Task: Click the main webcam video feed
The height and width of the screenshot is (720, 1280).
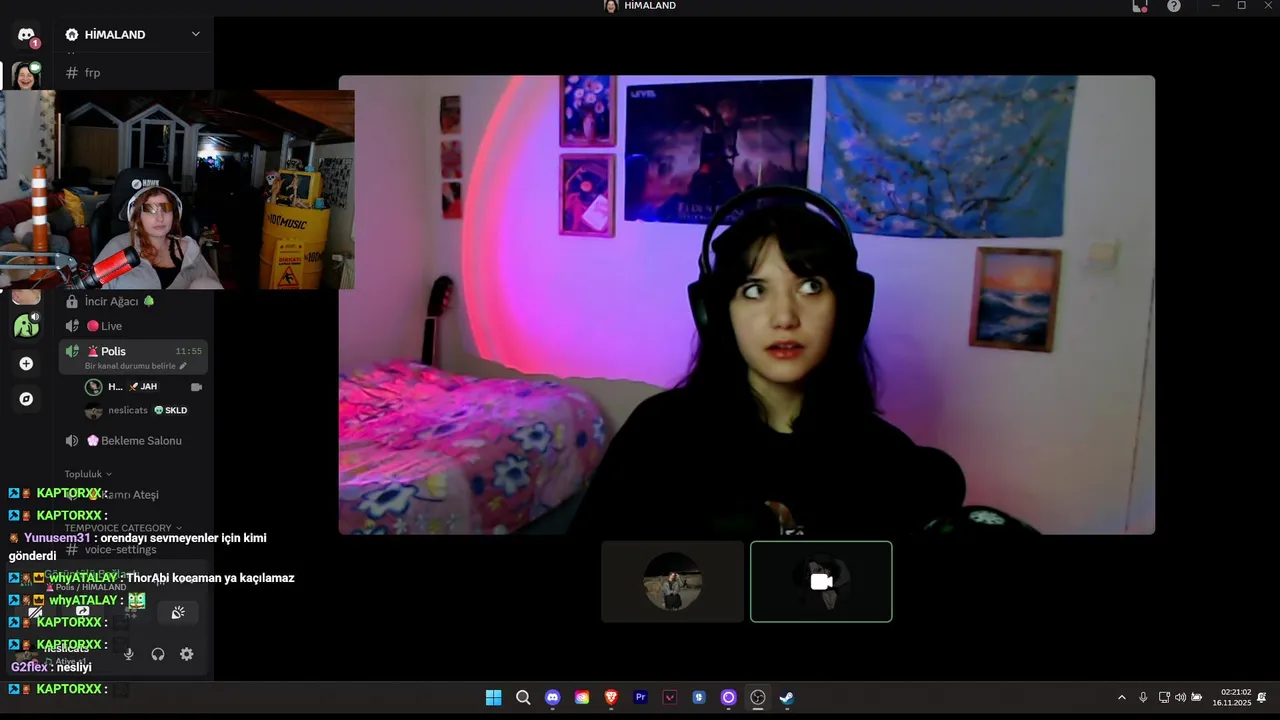Action: tap(746, 305)
